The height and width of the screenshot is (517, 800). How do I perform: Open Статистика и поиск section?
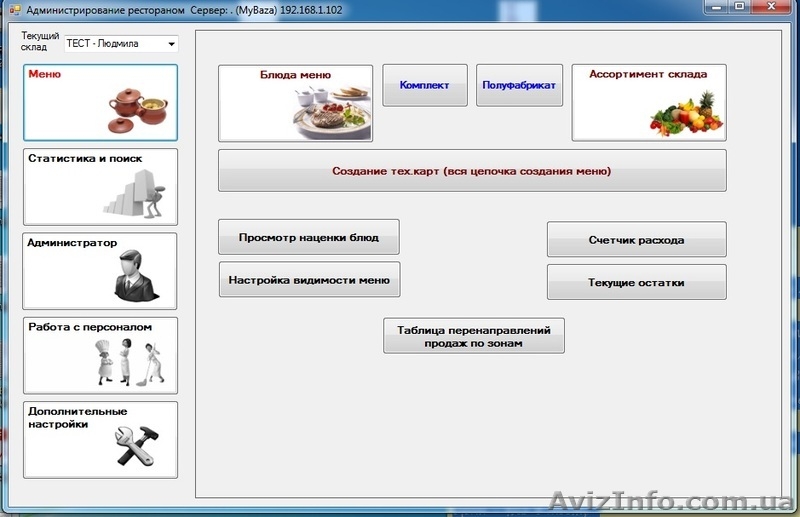(101, 187)
